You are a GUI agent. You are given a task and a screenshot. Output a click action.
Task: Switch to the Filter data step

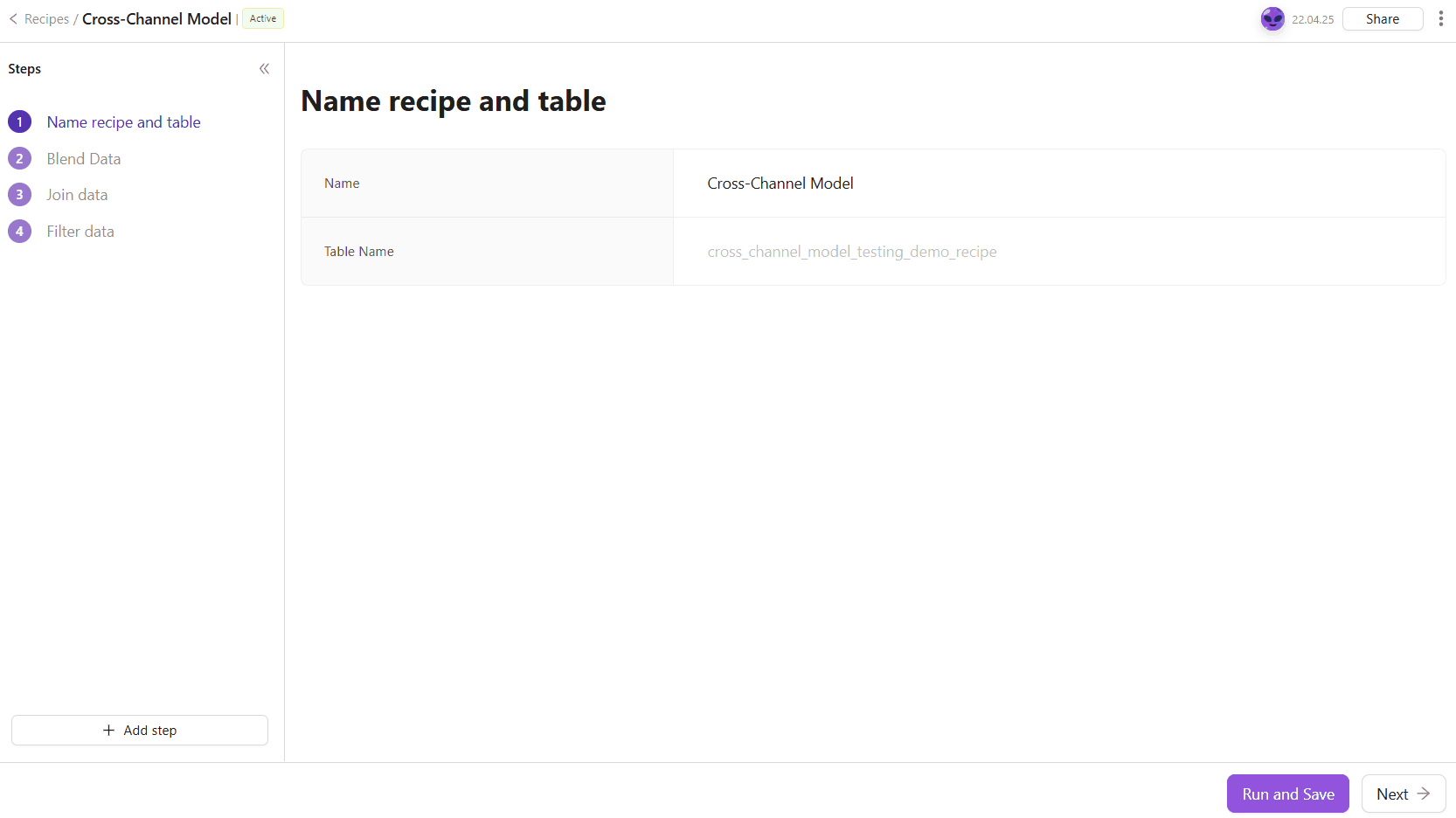(80, 232)
